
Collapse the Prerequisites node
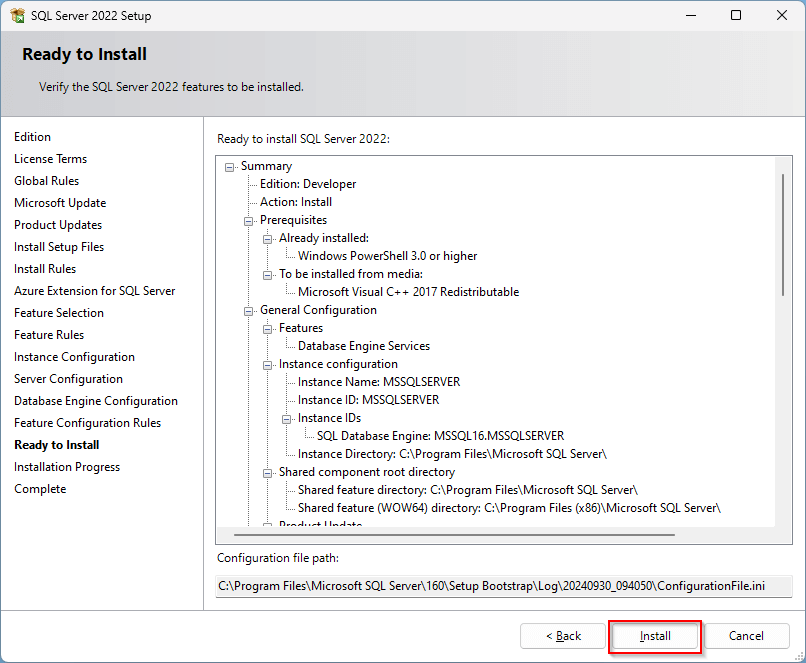pos(249,220)
